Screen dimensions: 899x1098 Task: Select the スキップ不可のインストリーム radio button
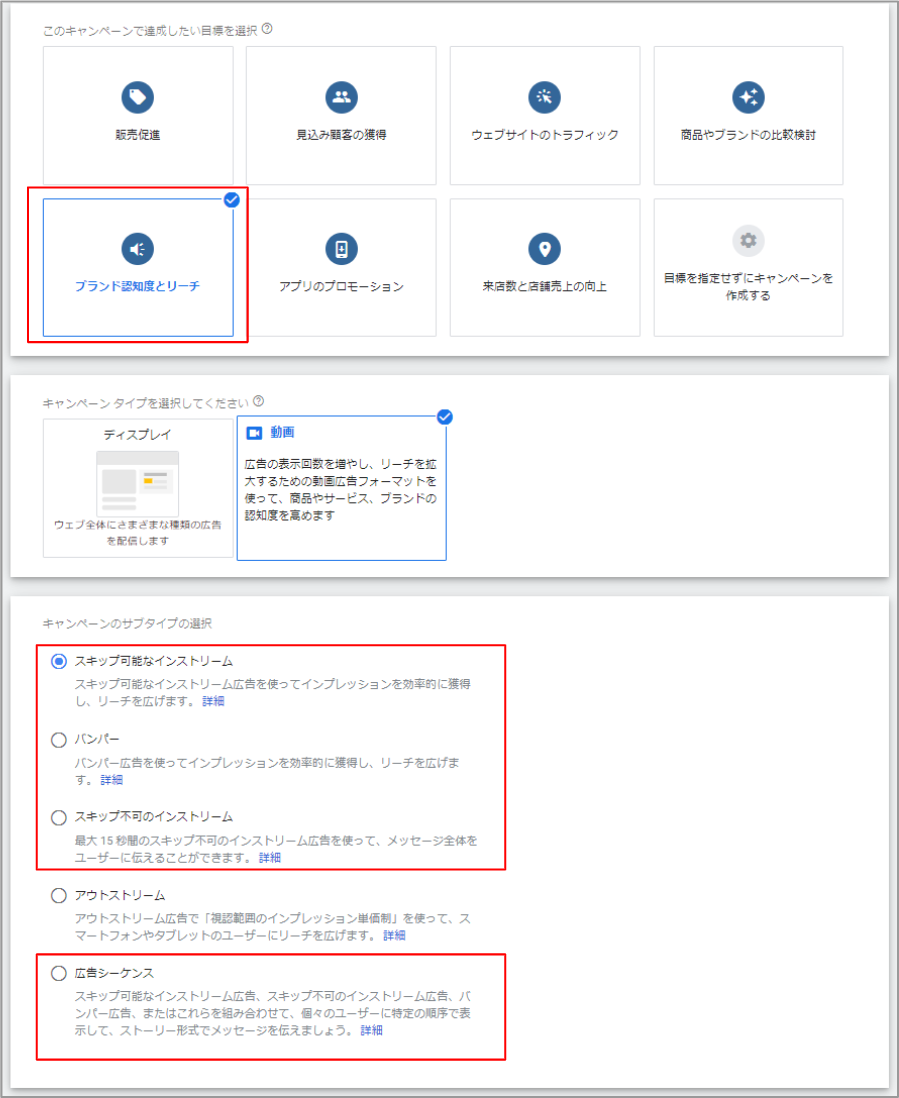click(59, 818)
